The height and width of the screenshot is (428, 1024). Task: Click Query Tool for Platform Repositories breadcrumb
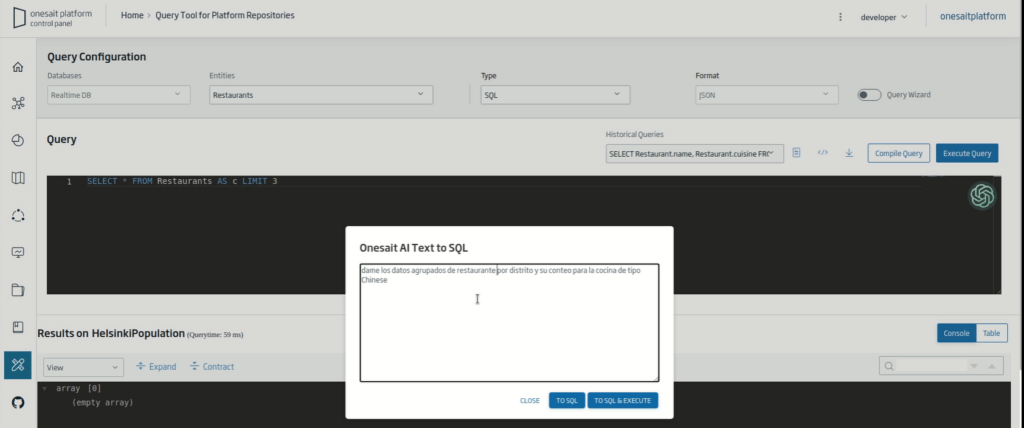tap(225, 15)
